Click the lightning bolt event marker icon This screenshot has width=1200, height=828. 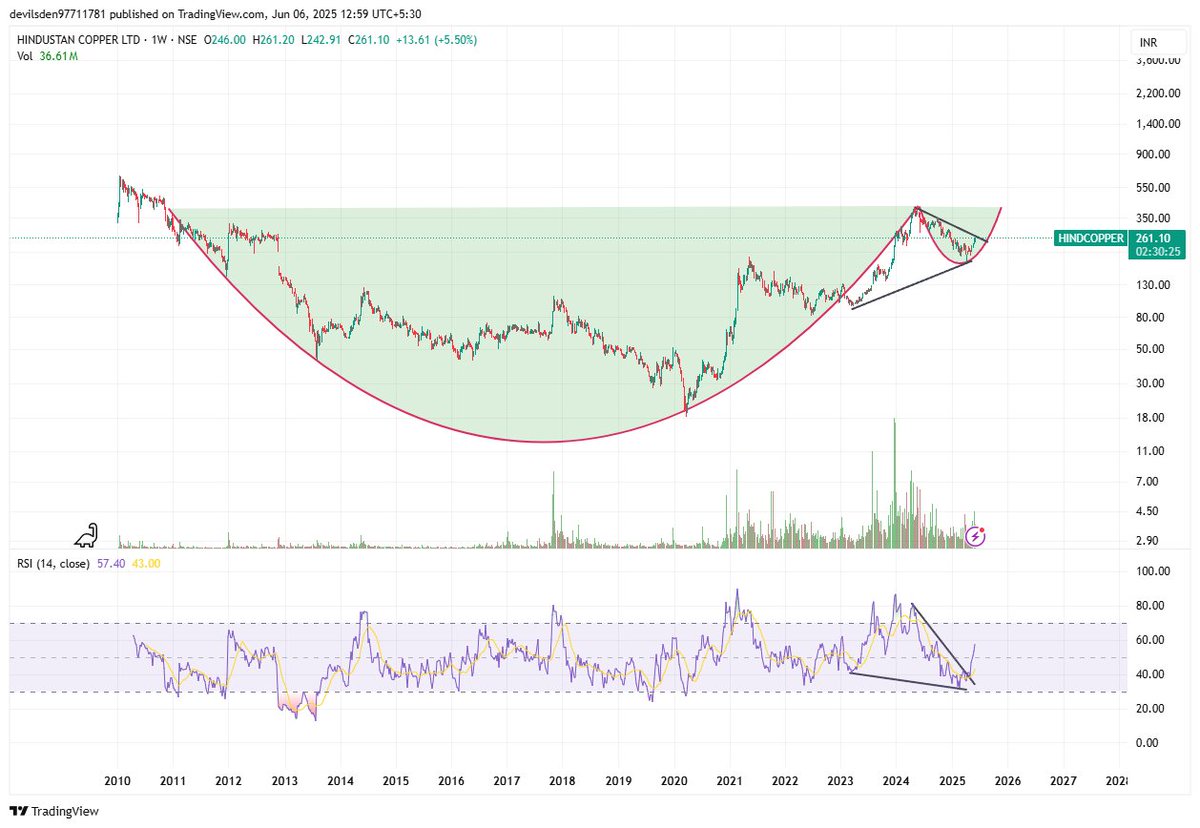(977, 536)
